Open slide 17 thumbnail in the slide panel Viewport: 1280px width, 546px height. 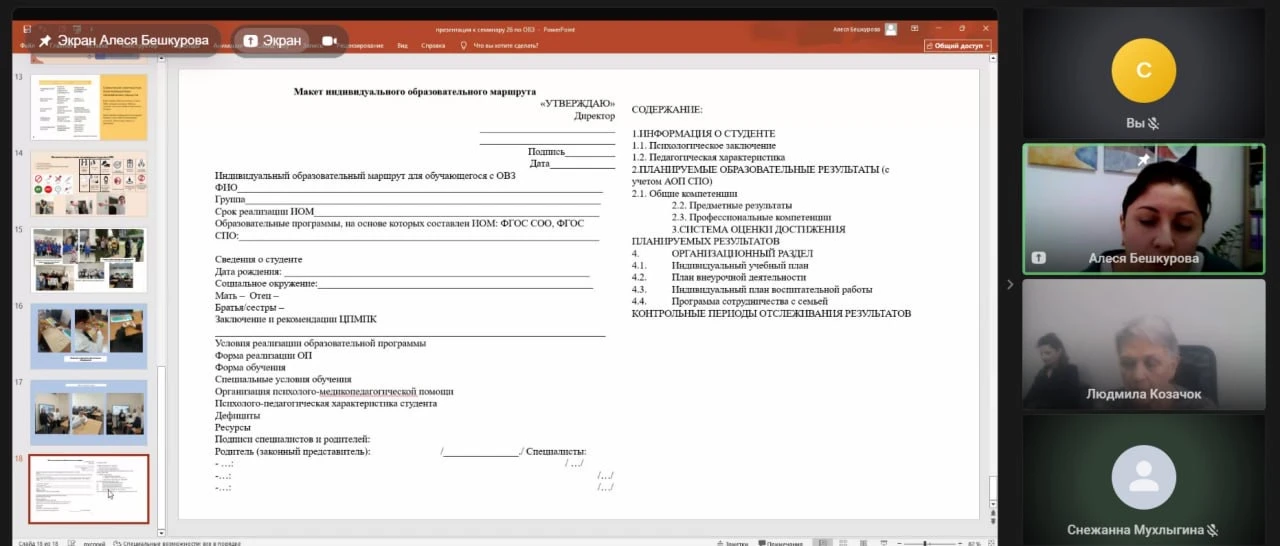pyautogui.click(x=88, y=412)
